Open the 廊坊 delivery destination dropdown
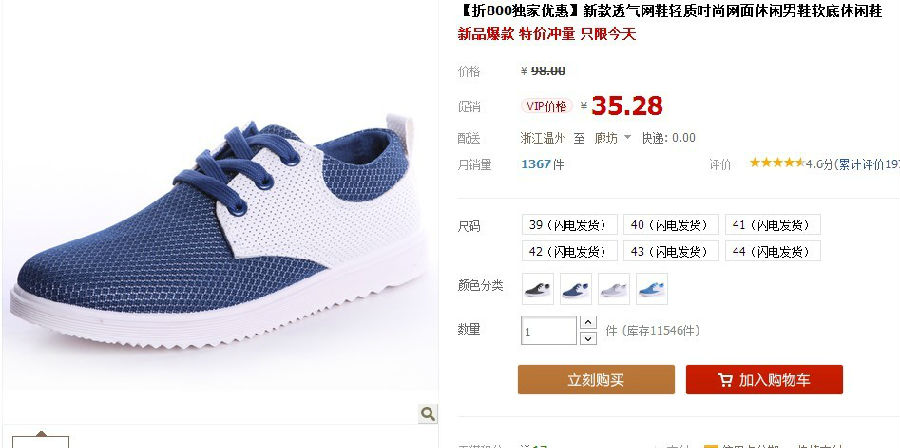Image resolution: width=900 pixels, height=448 pixels. [612, 138]
